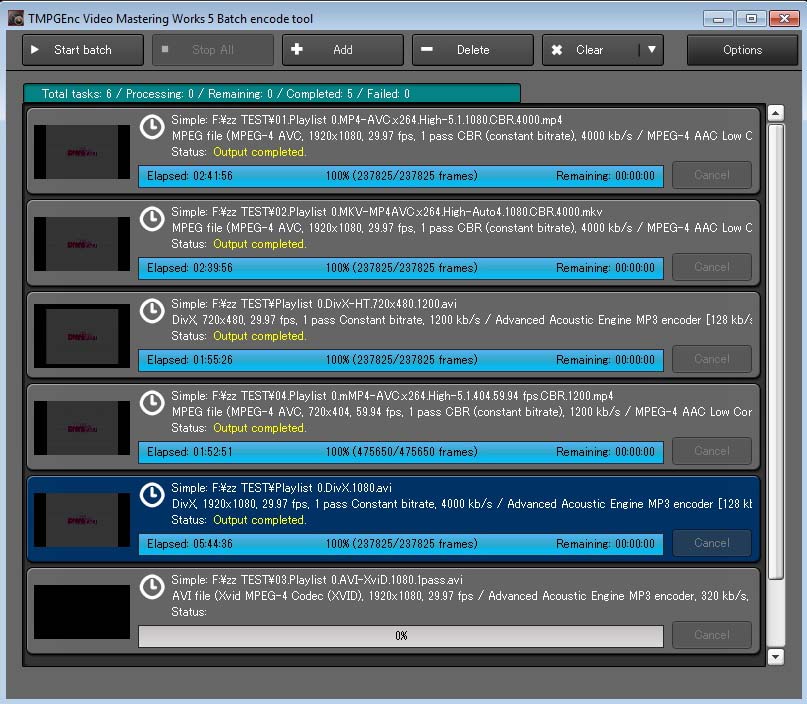Click the Stop All button
The image size is (807, 704).
(x=213, y=50)
